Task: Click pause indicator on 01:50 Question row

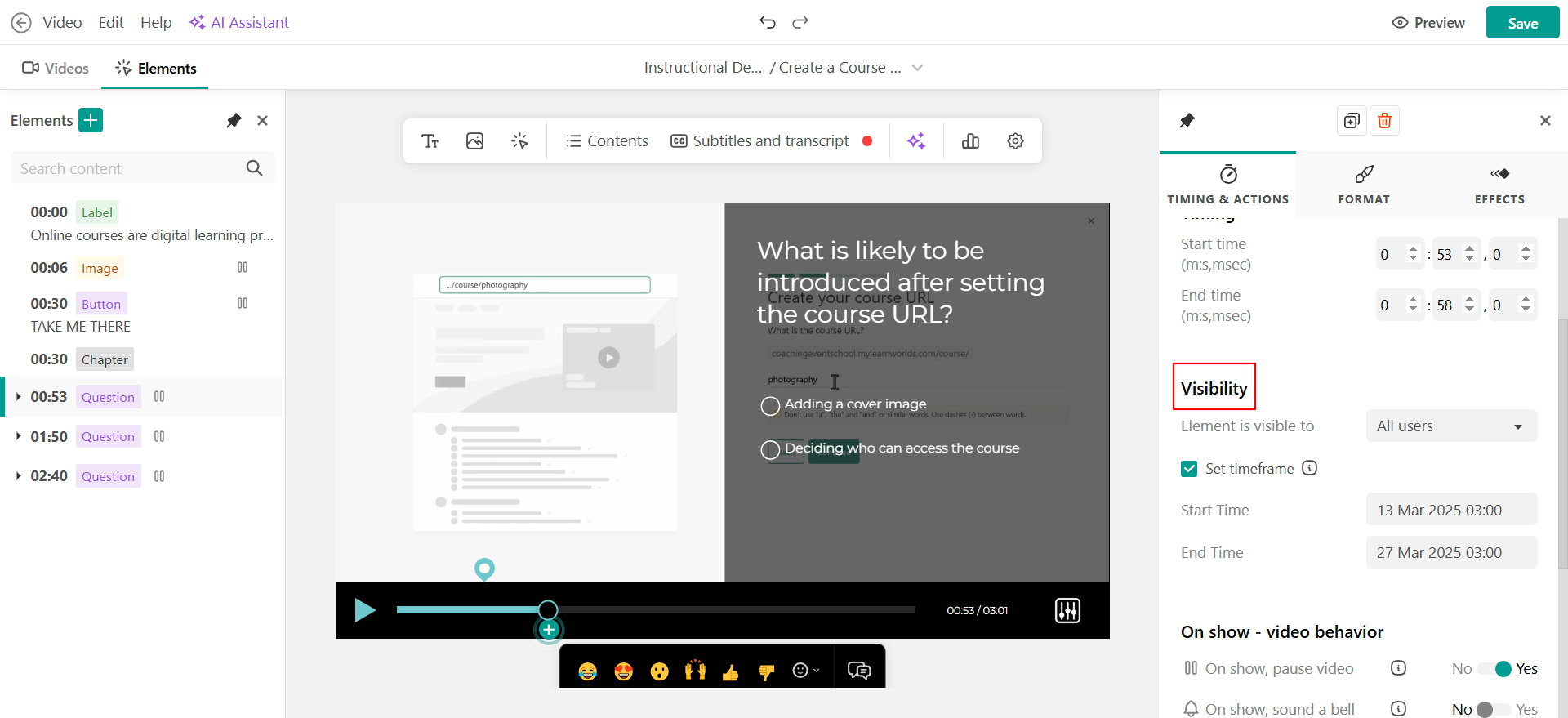Action: pos(159,437)
